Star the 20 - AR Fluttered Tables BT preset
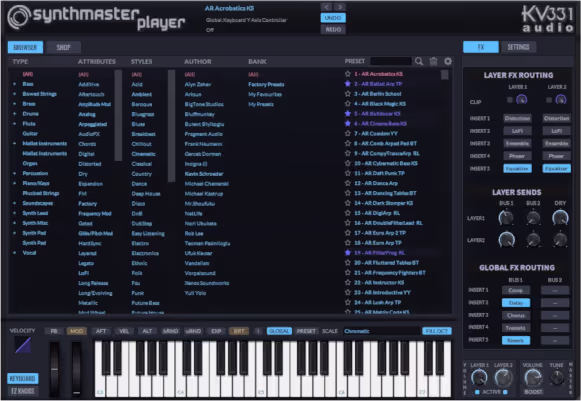 (348, 263)
